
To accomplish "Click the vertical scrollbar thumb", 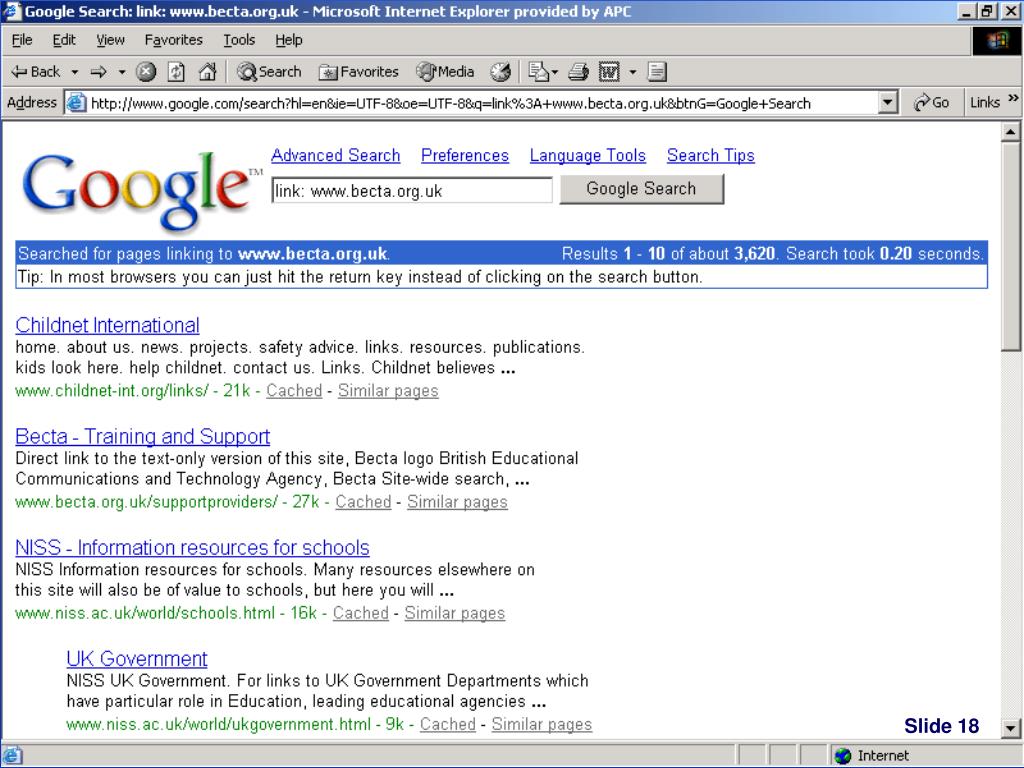I will point(1010,247).
